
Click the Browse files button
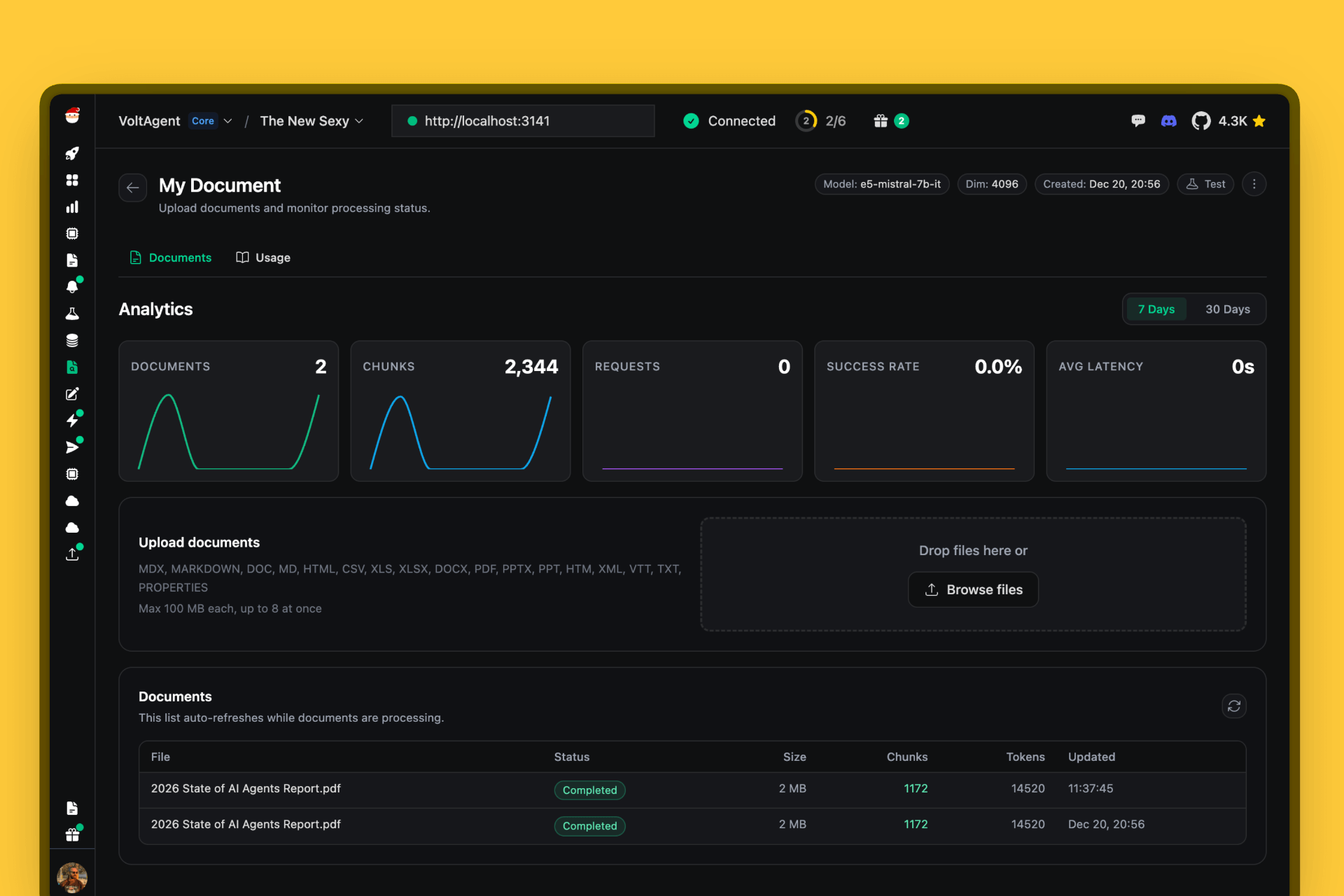pos(973,589)
